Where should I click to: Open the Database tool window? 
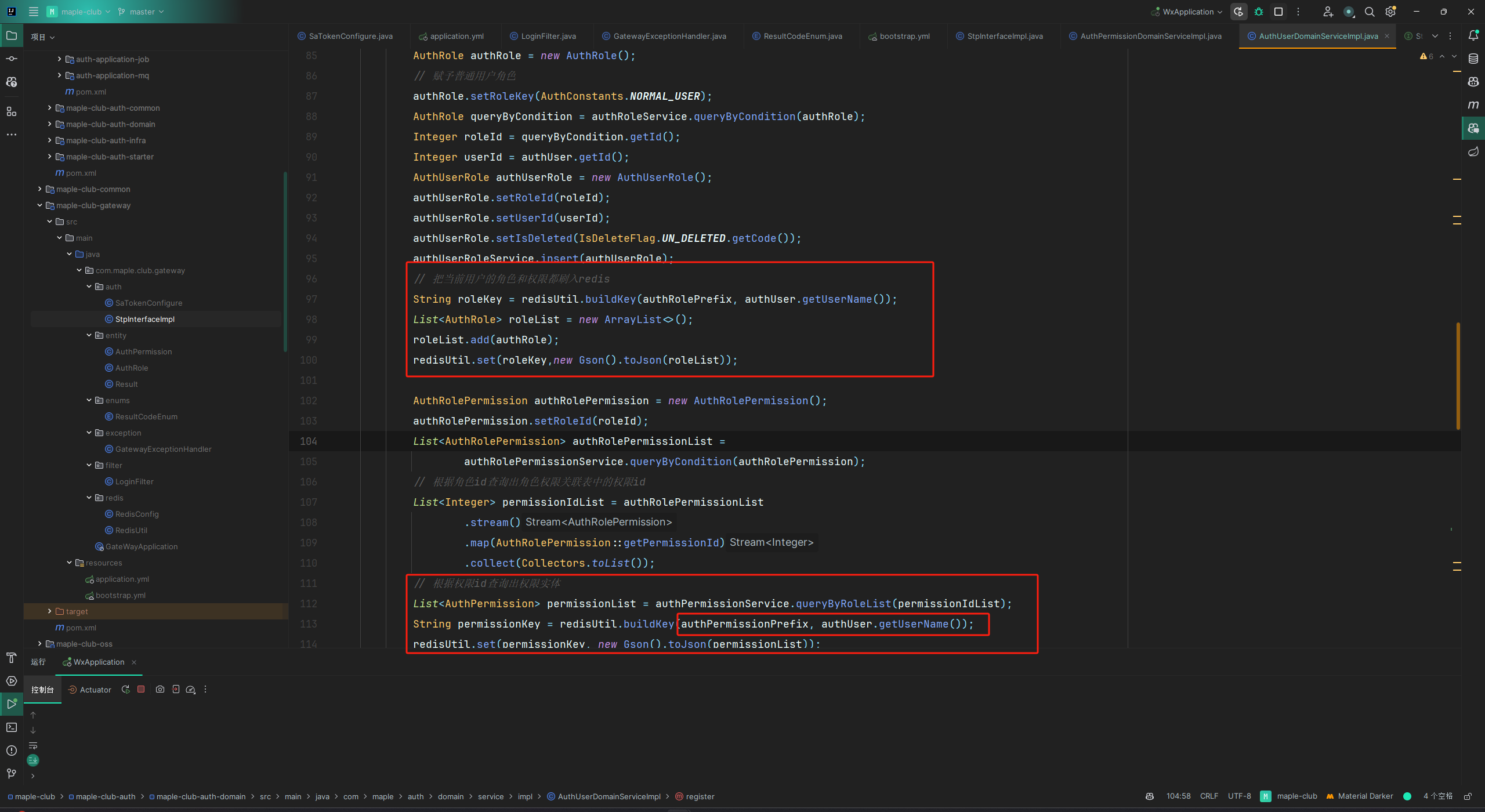tap(1473, 59)
